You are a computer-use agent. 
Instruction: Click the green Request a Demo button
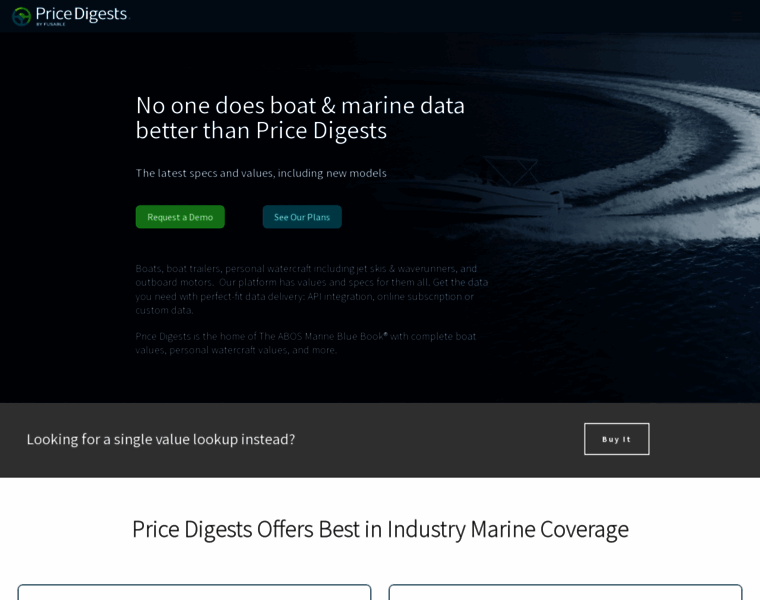click(x=180, y=217)
